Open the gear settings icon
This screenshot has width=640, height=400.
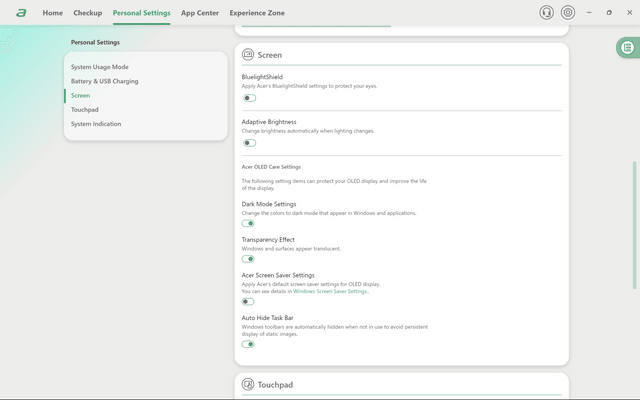tap(568, 13)
